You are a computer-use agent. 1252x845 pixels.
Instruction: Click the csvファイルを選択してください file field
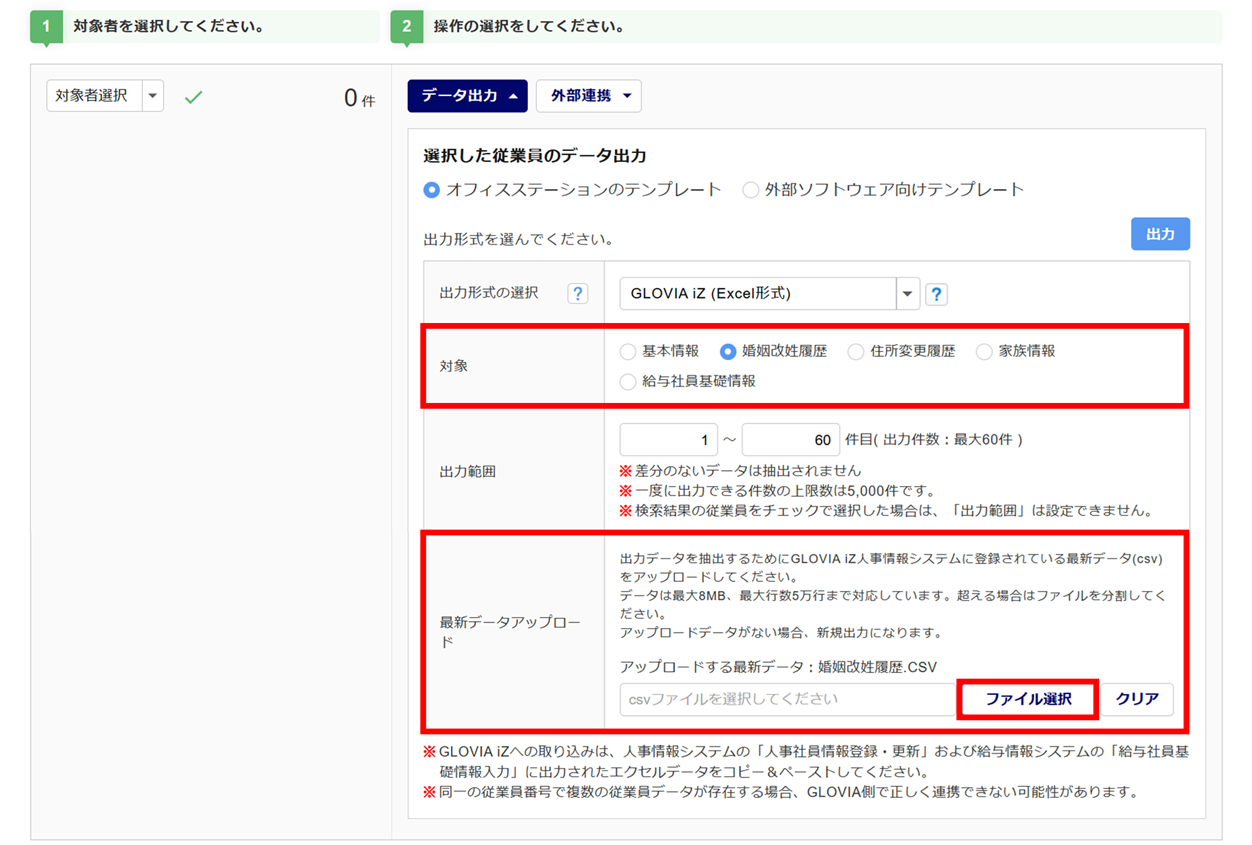(789, 699)
